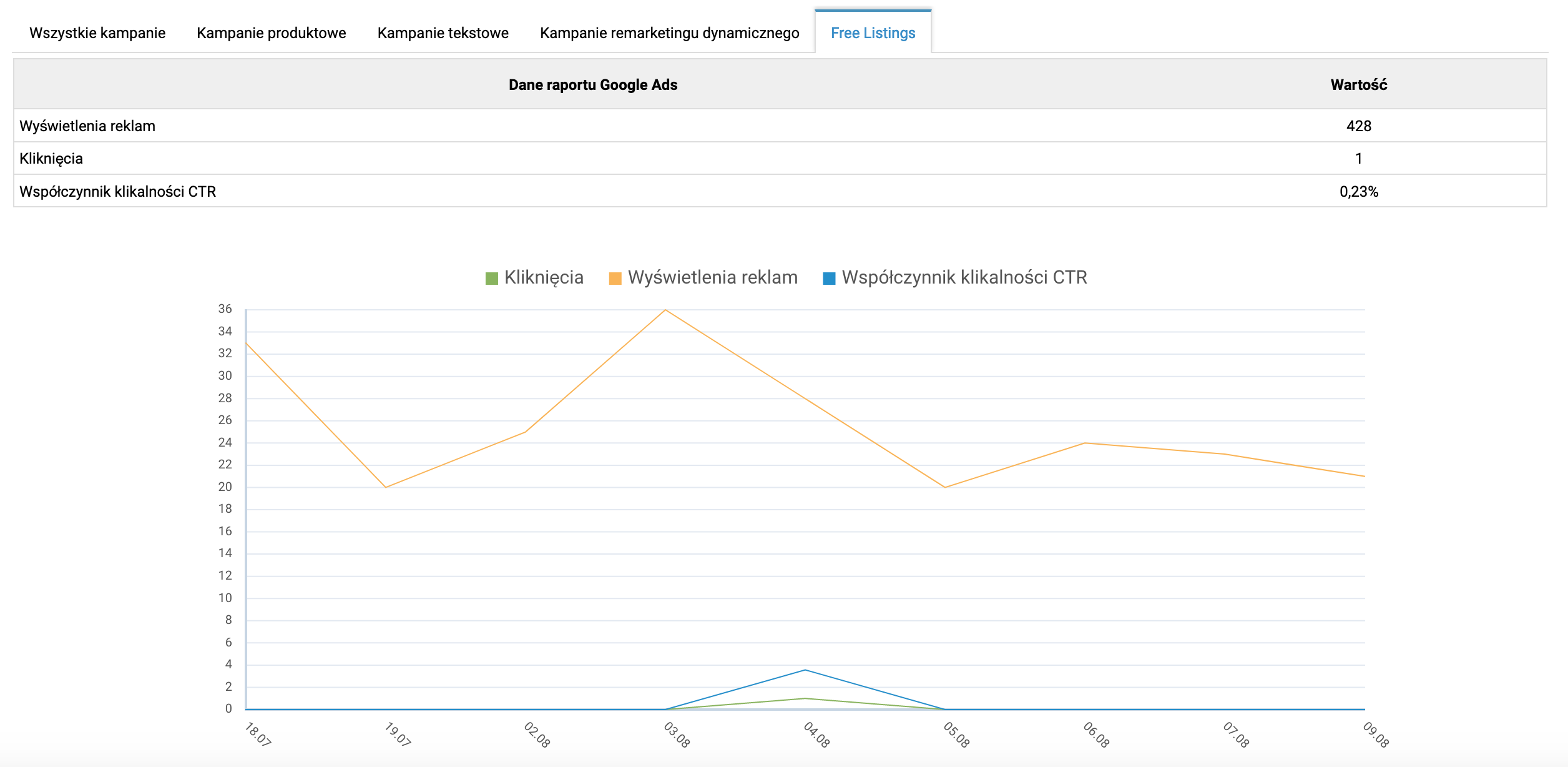Toggle Współczynnik klikalności CTR legend label
The image size is (1568, 767).
[964, 277]
